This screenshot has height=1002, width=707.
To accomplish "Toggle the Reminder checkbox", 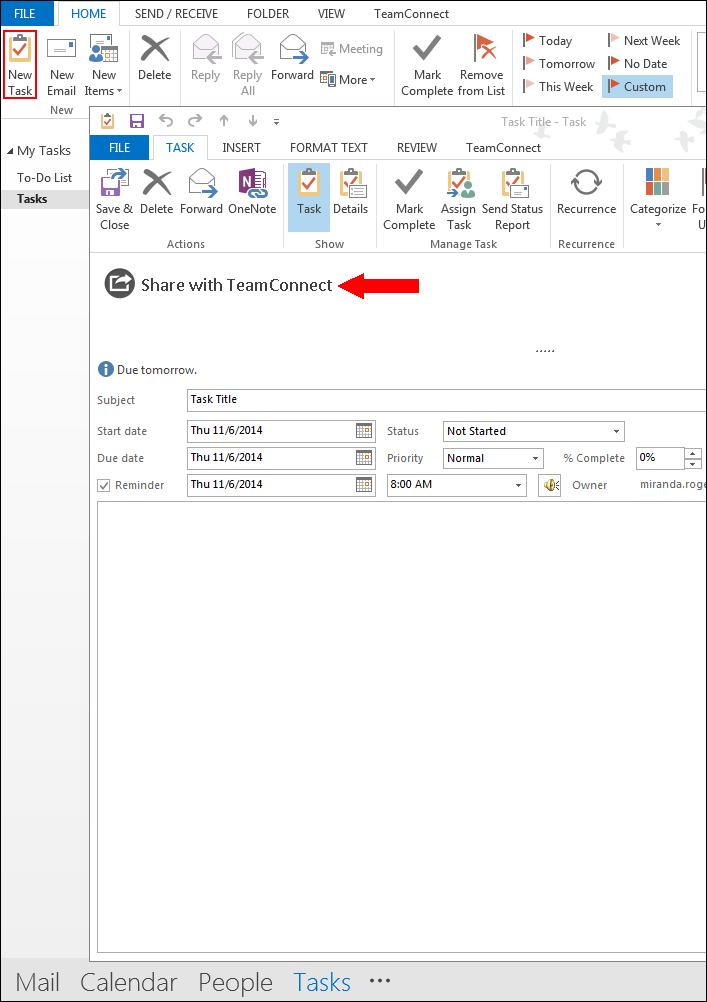I will (x=104, y=486).
